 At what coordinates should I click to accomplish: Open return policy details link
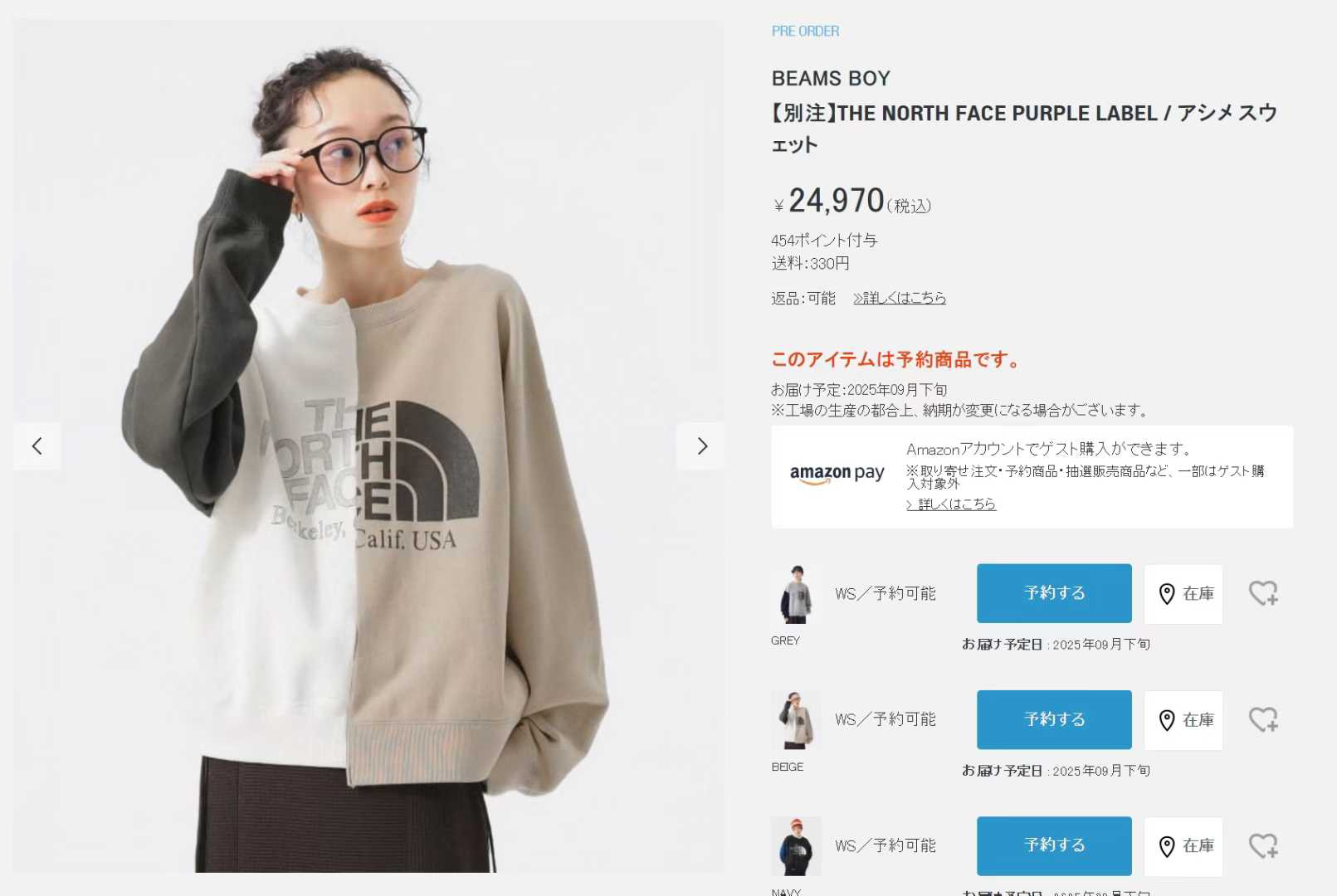coord(900,298)
